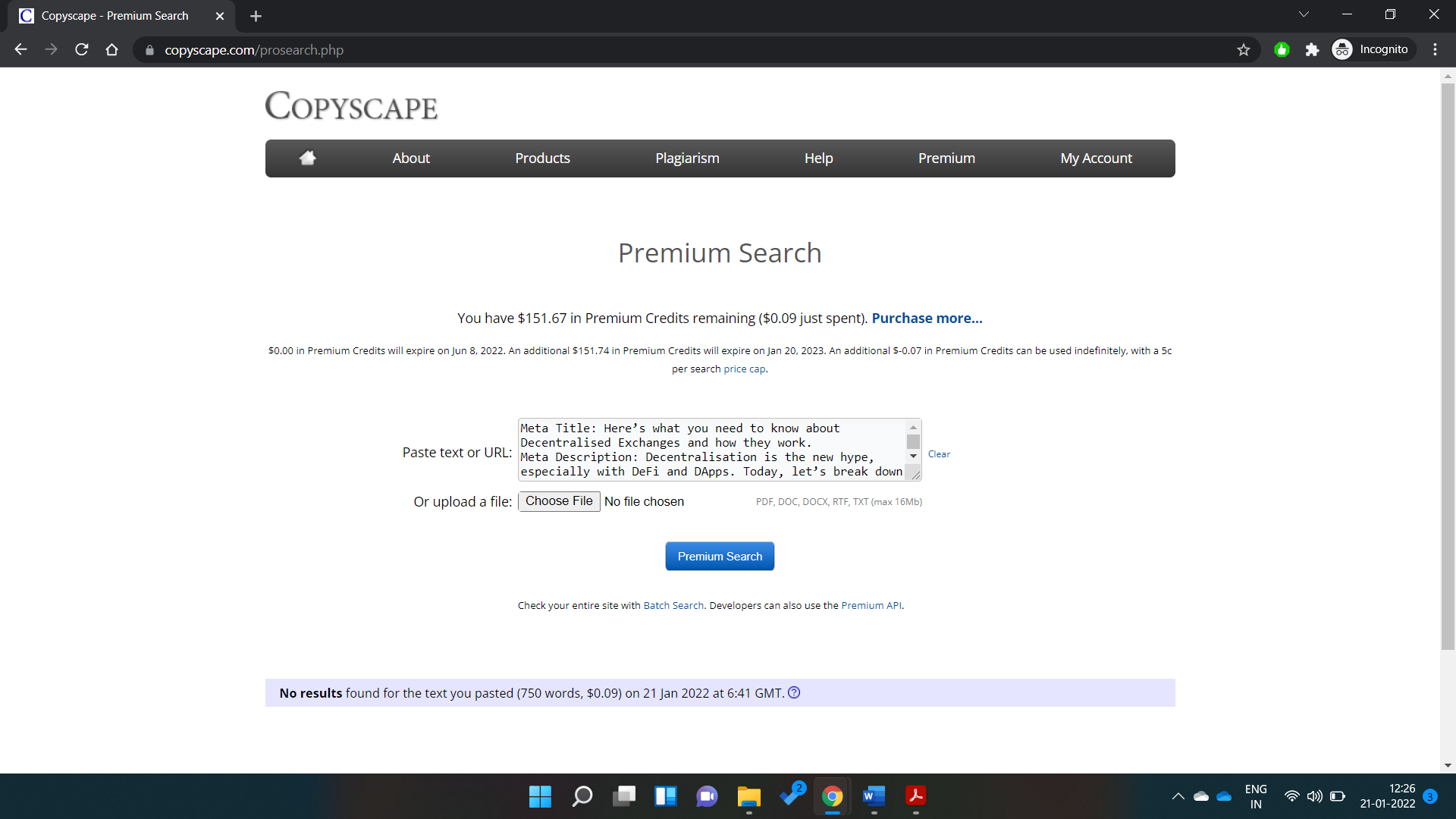
Task: Open the Teams Chat taskbar icon
Action: (x=707, y=796)
